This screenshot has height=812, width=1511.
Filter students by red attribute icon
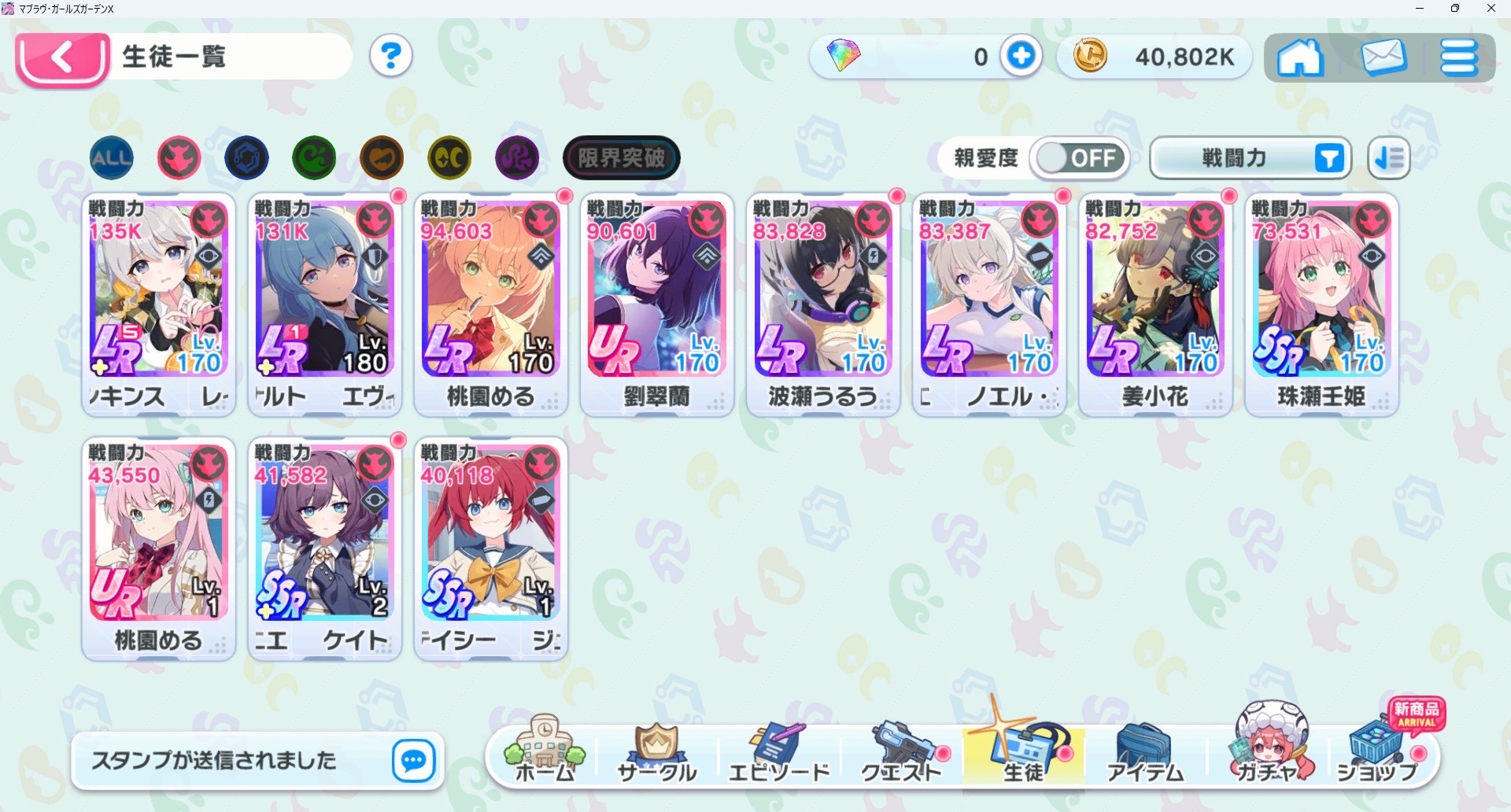pyautogui.click(x=179, y=157)
